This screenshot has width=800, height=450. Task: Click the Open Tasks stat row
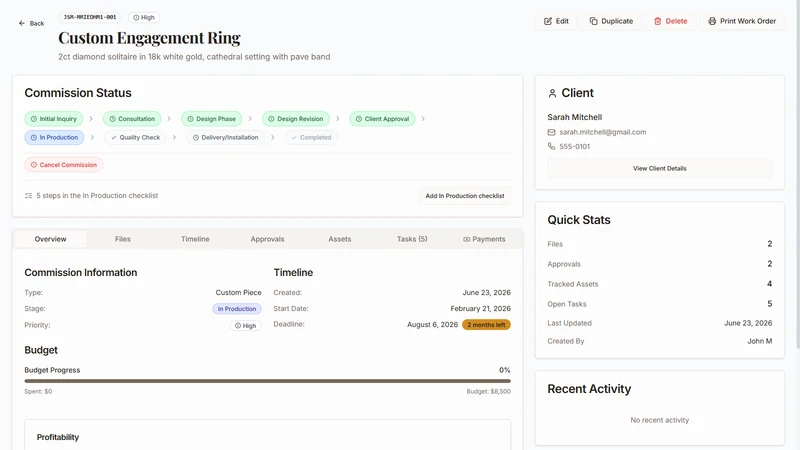tap(660, 304)
